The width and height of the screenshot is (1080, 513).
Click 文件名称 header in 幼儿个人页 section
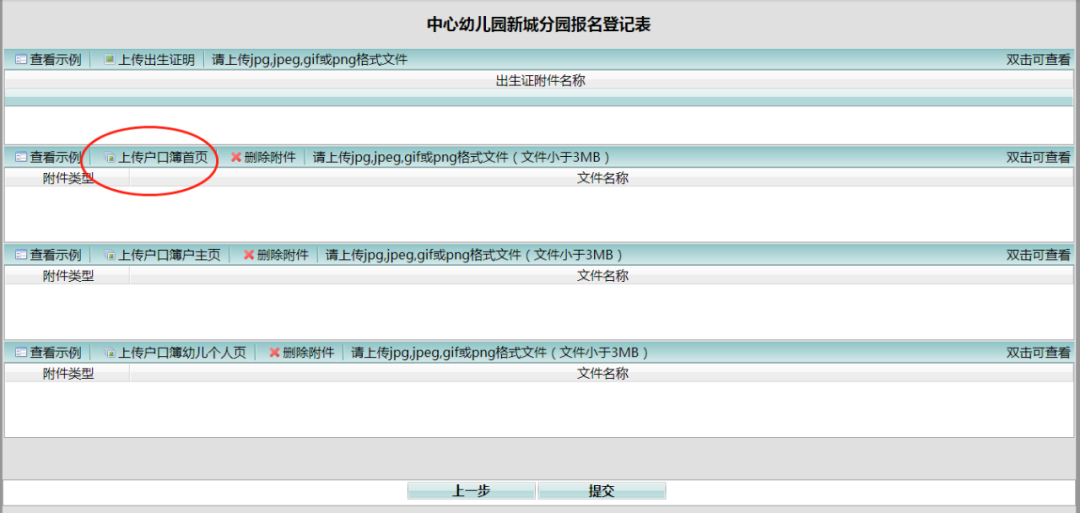pos(602,374)
